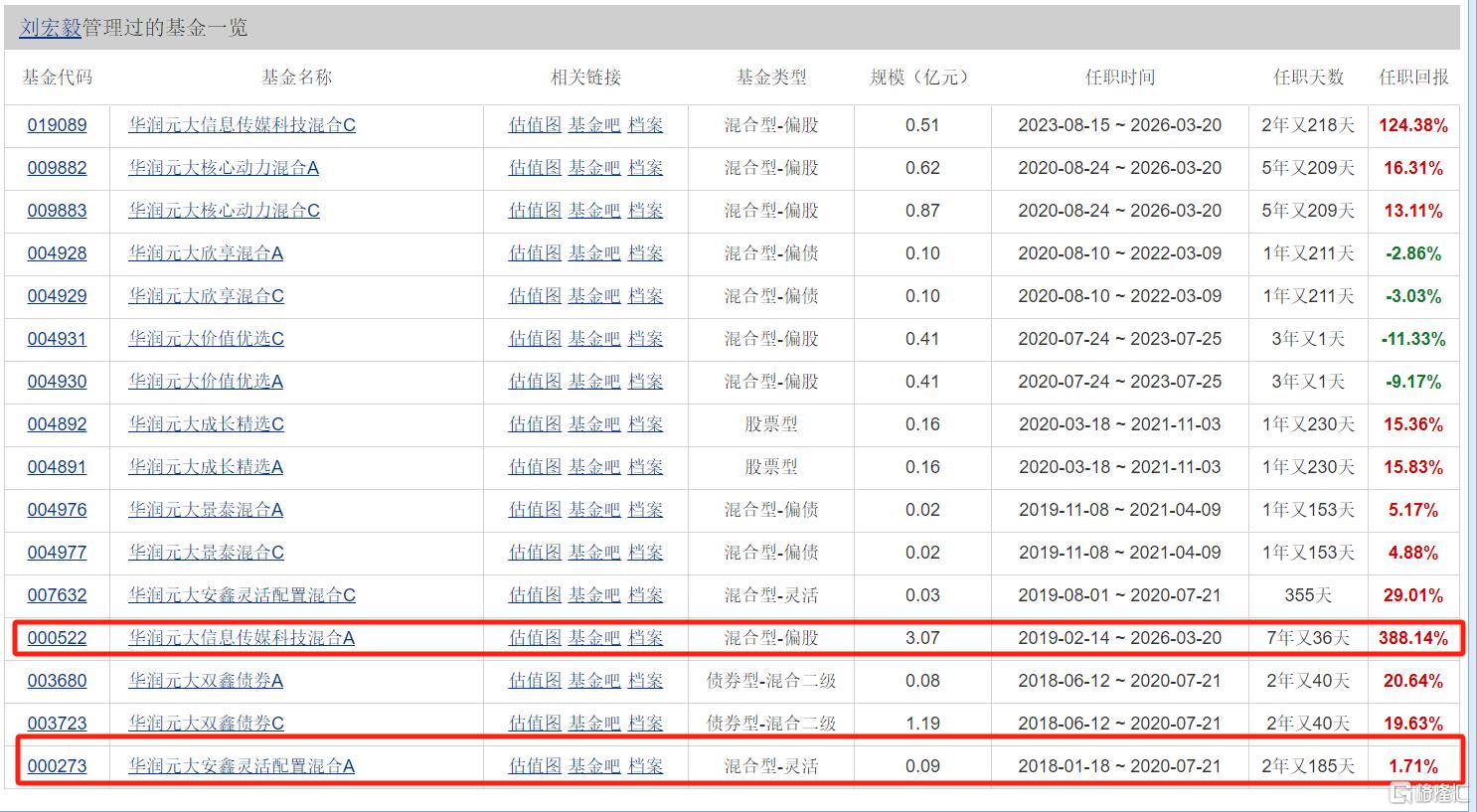Open 档案 for fund 019089
1477x812 pixels.
[x=646, y=125]
